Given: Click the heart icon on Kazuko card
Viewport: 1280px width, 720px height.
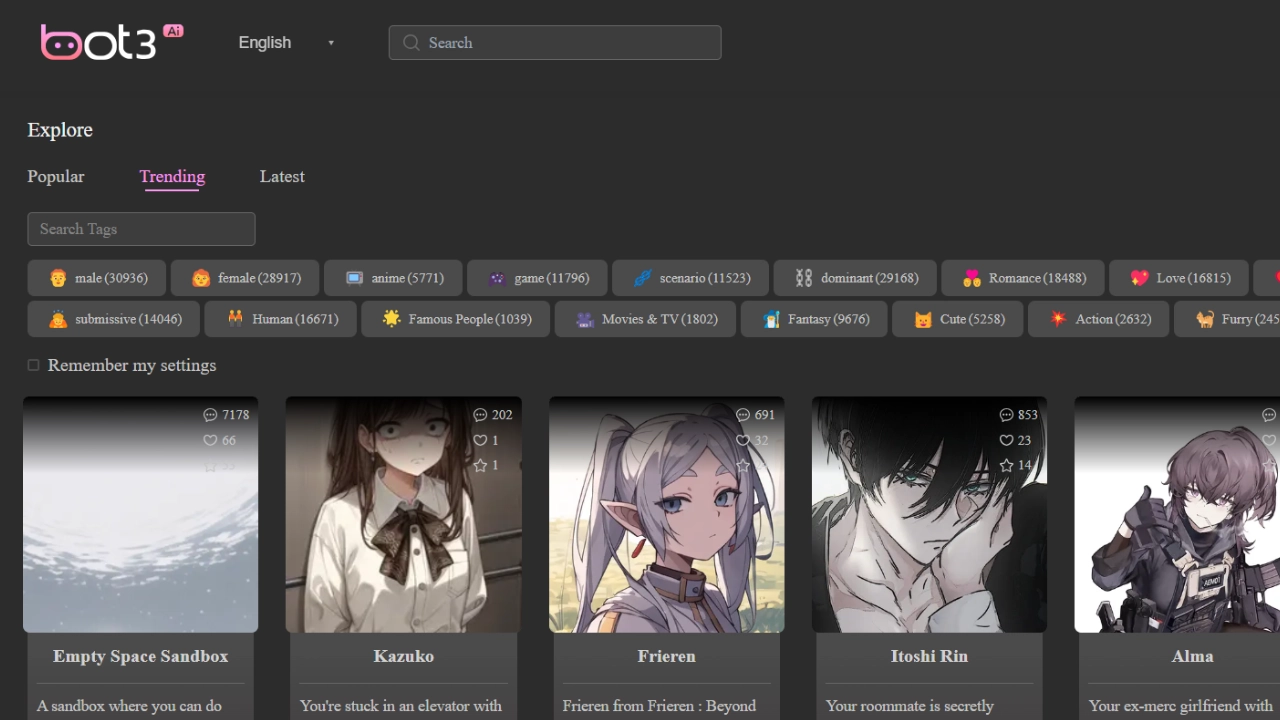Looking at the screenshot, I should (480, 440).
